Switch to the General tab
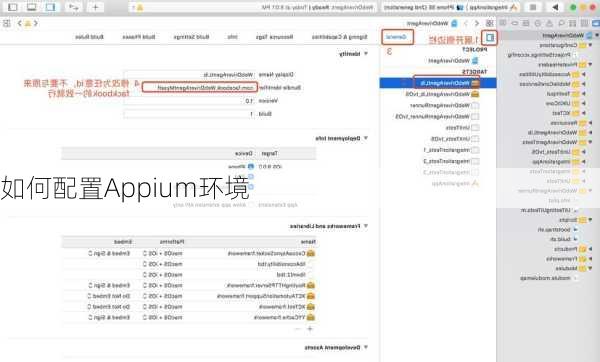The image size is (600, 362). 396,37
